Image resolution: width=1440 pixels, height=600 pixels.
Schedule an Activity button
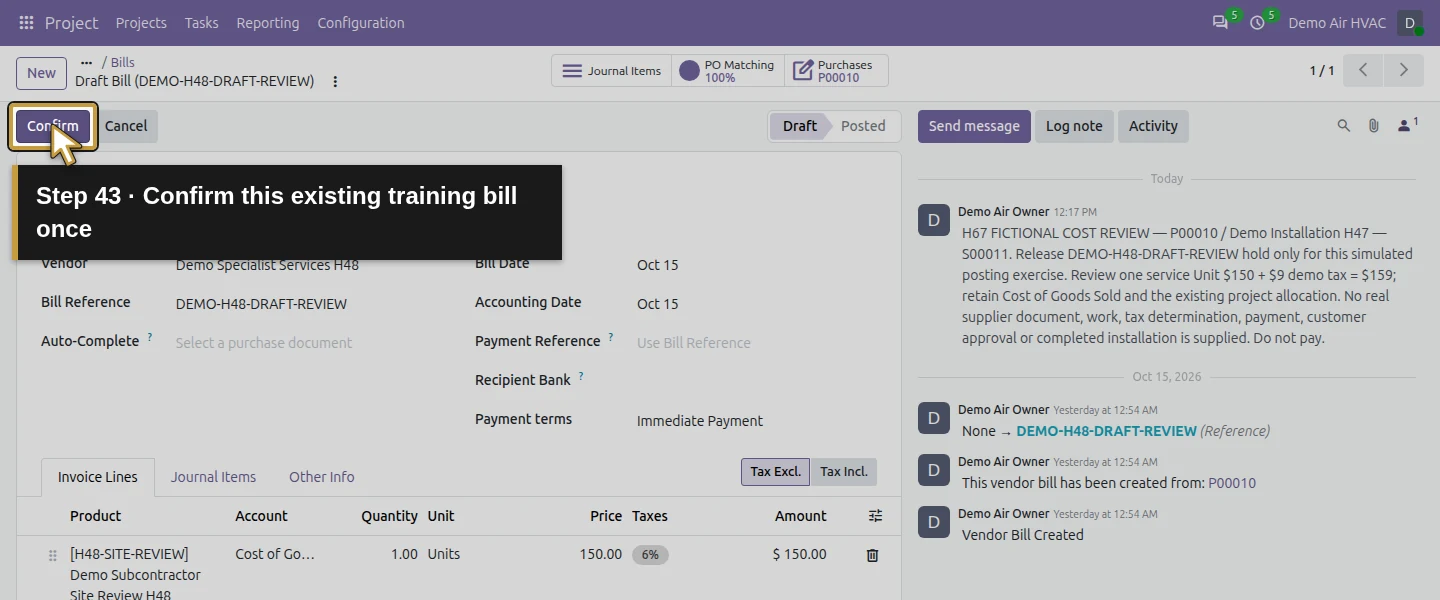[1153, 126]
